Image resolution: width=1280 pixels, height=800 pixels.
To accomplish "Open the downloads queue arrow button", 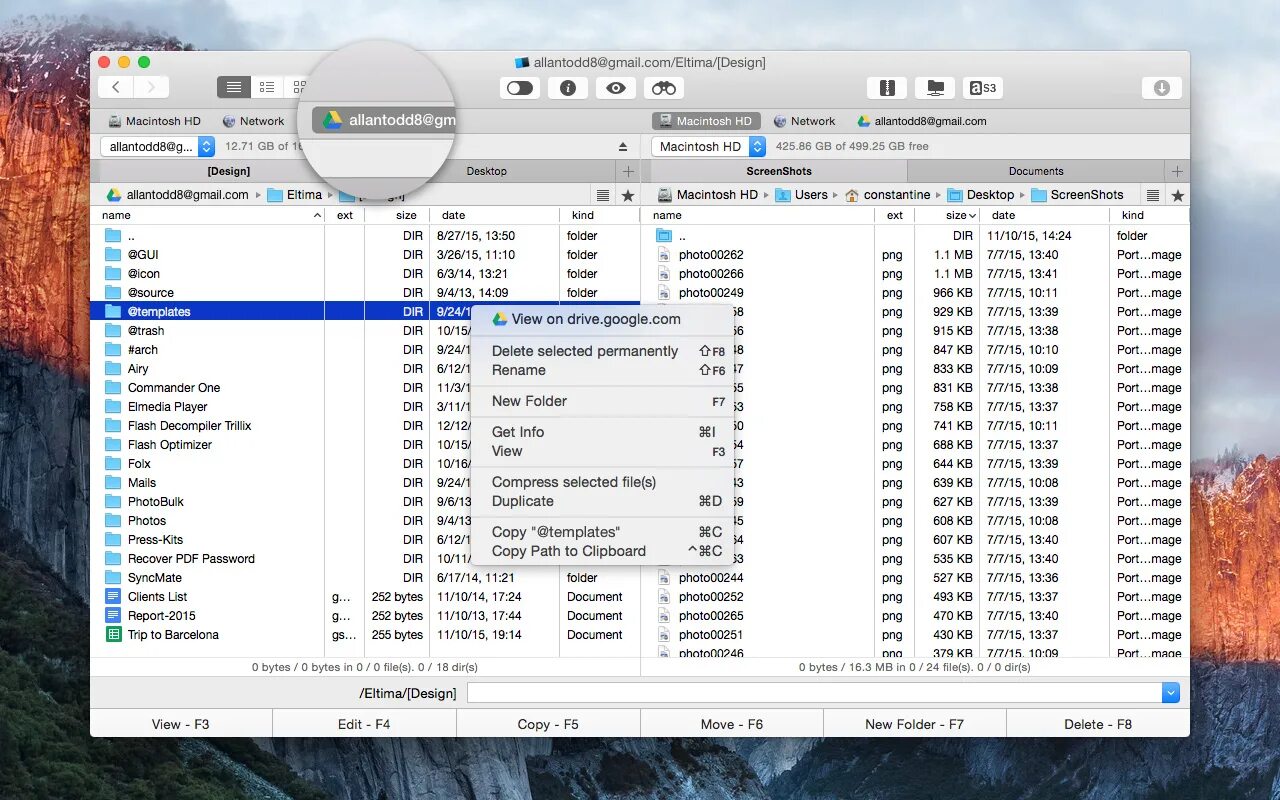I will 1162,88.
